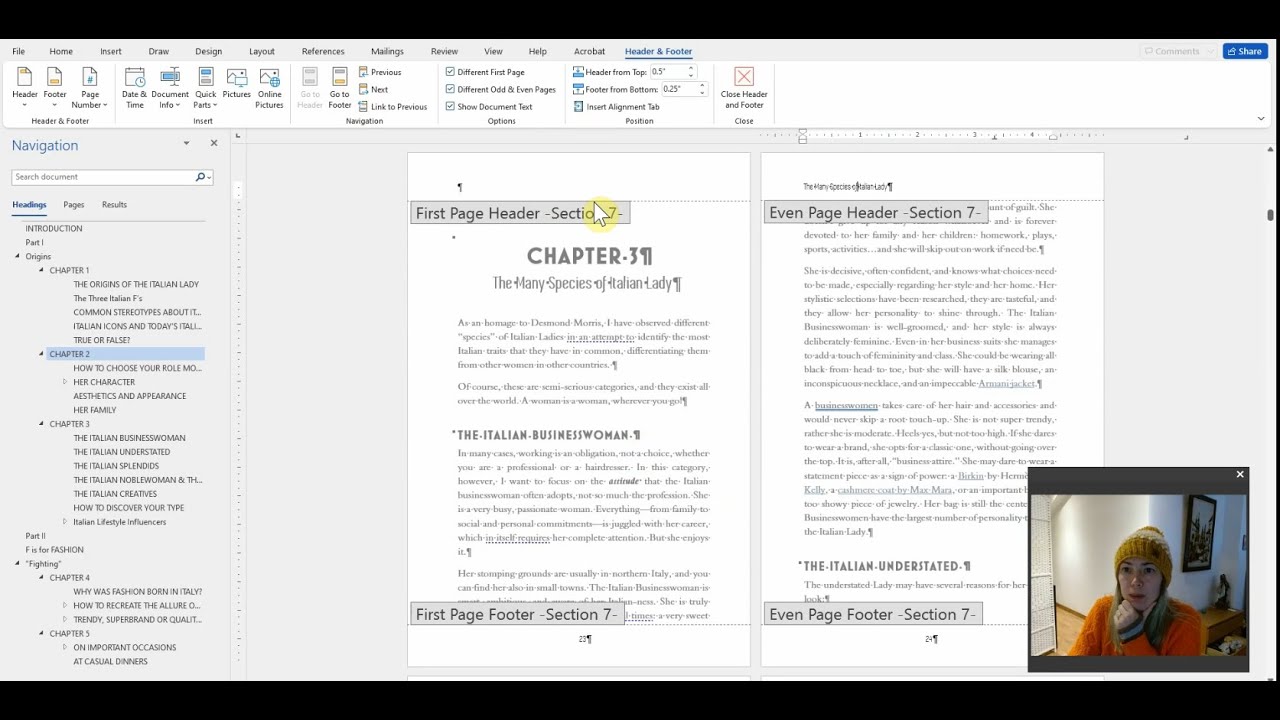The width and height of the screenshot is (1280, 720).
Task: Open the Footer gallery button
Action: [55, 88]
